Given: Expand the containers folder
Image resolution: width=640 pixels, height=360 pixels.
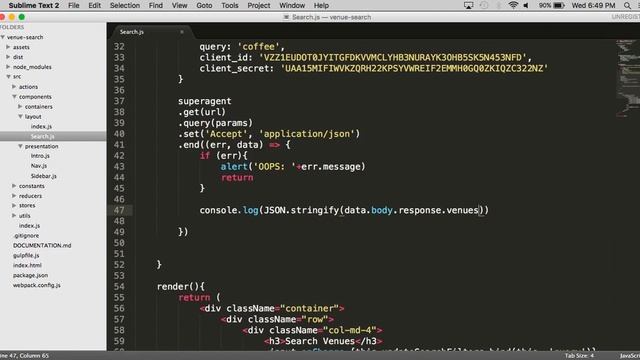Looking at the screenshot, I should [20, 107].
